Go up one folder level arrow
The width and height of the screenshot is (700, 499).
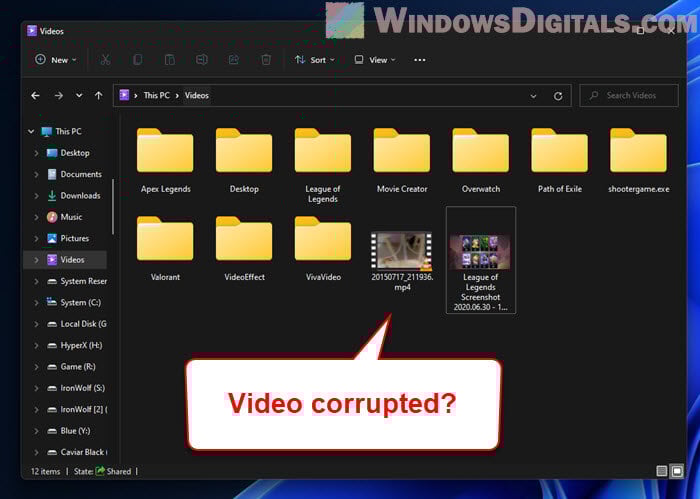pyautogui.click(x=99, y=96)
